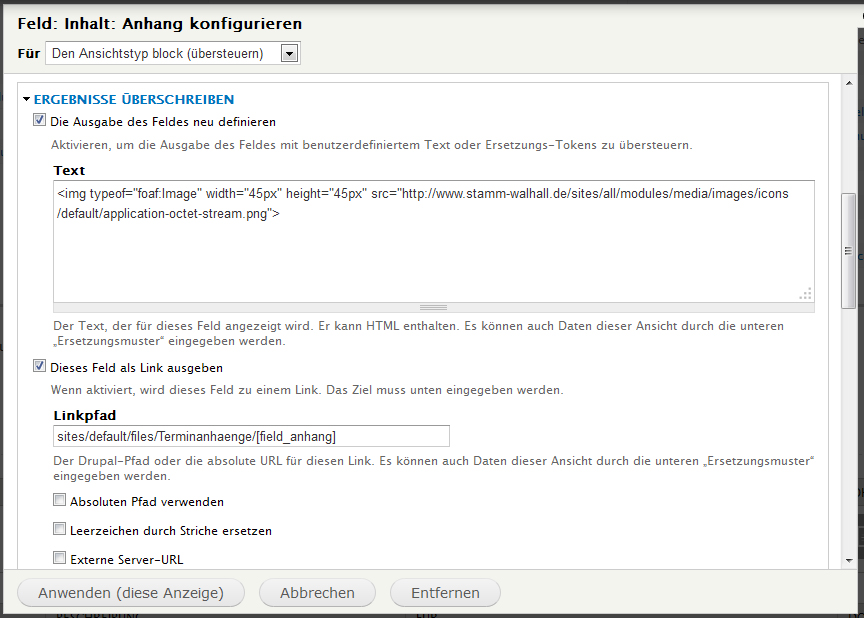The height and width of the screenshot is (618, 864).
Task: Open the 'Für' display type dropdown
Action: point(290,54)
